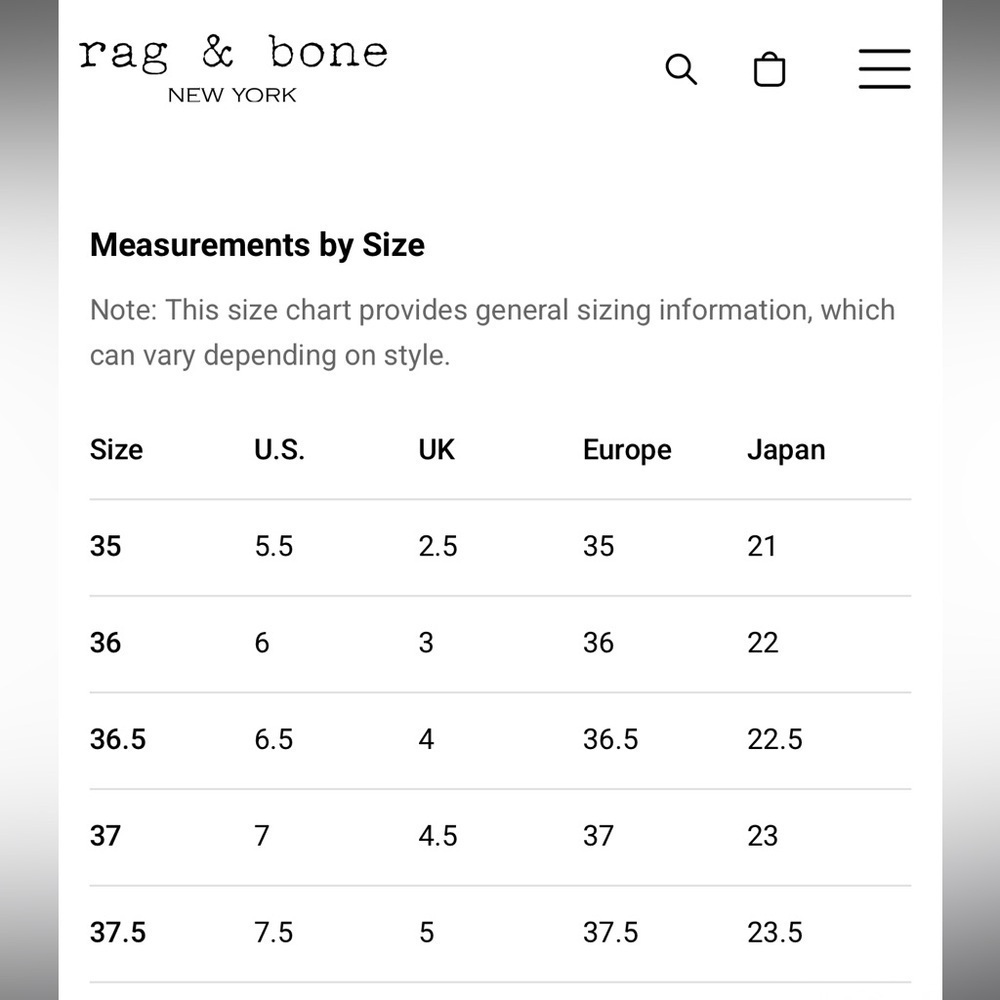This screenshot has height=1000, width=1000.
Task: Click the Japan value 22.5
Action: (774, 739)
